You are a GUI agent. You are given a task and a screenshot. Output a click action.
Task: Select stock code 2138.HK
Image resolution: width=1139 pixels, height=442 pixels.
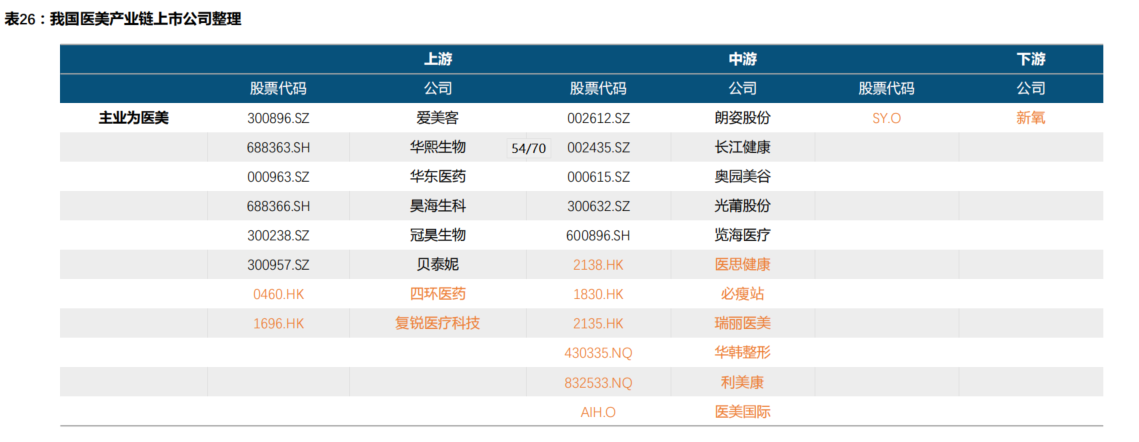click(599, 265)
